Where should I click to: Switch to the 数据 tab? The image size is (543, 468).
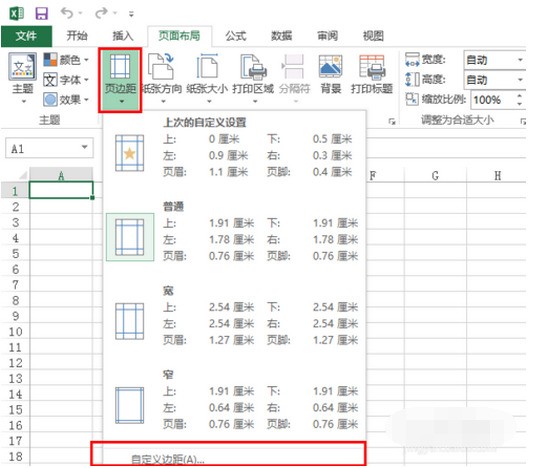[282, 36]
